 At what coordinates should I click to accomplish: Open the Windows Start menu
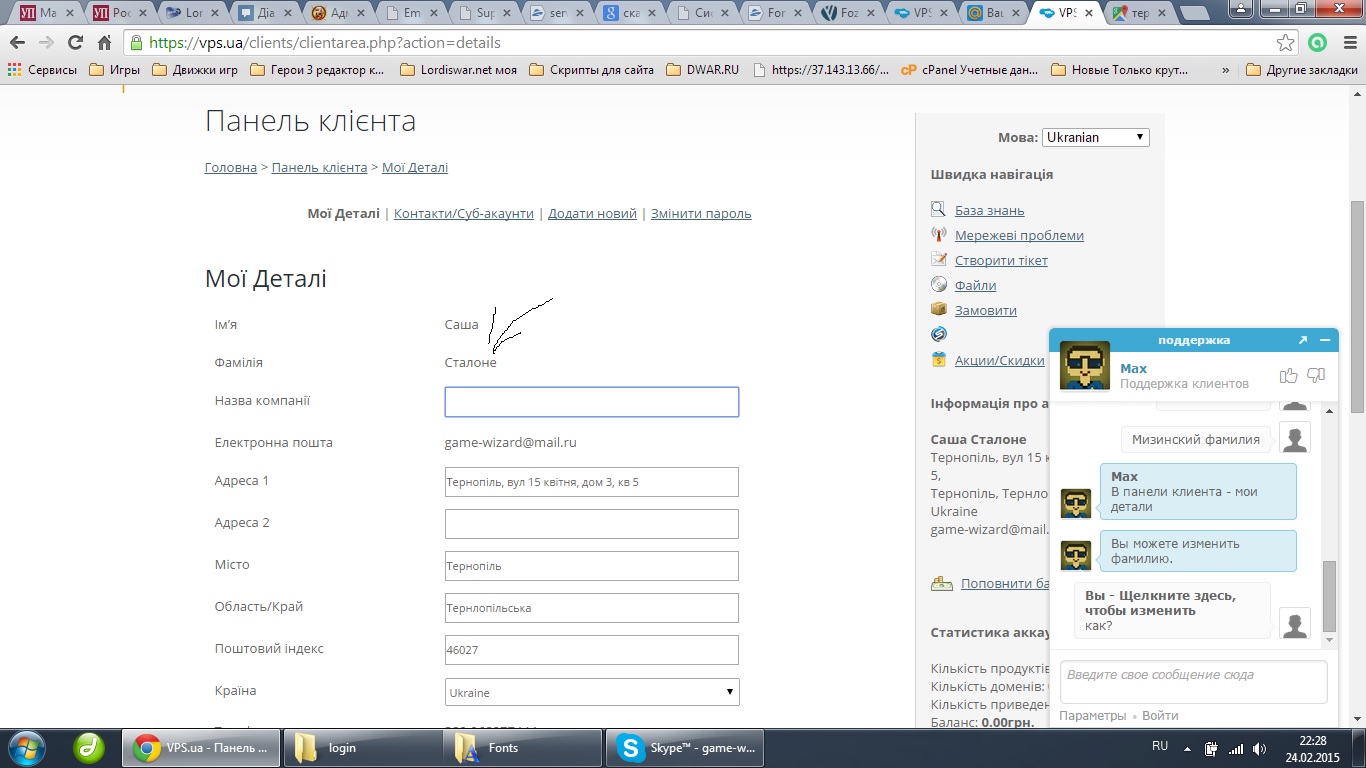tap(26, 747)
